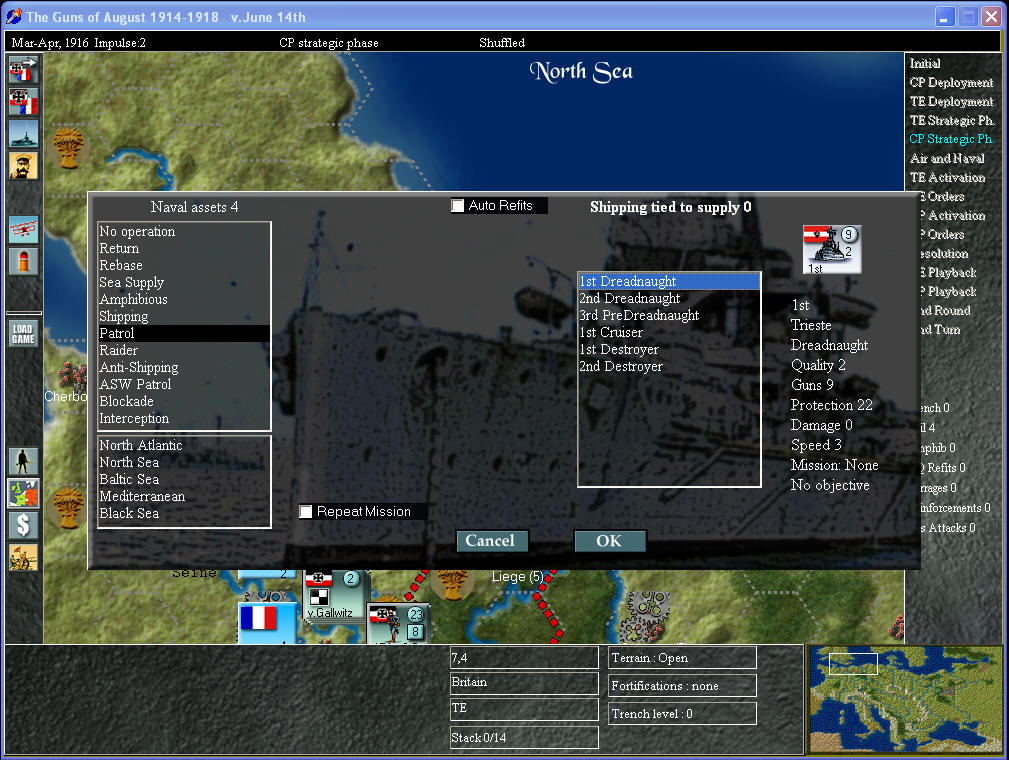Choose 3rd PreDreadnaught ship
Viewport: 1009px width, 760px height.
pyautogui.click(x=669, y=315)
